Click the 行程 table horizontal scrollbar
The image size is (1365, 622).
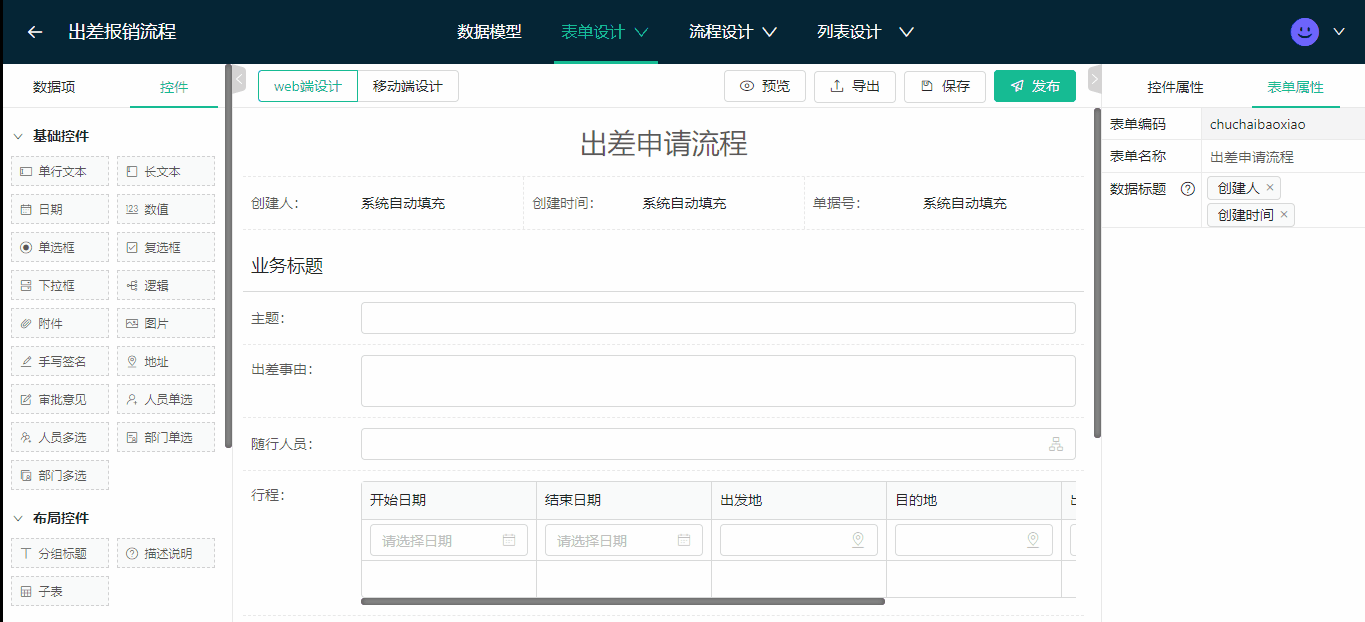coord(623,601)
